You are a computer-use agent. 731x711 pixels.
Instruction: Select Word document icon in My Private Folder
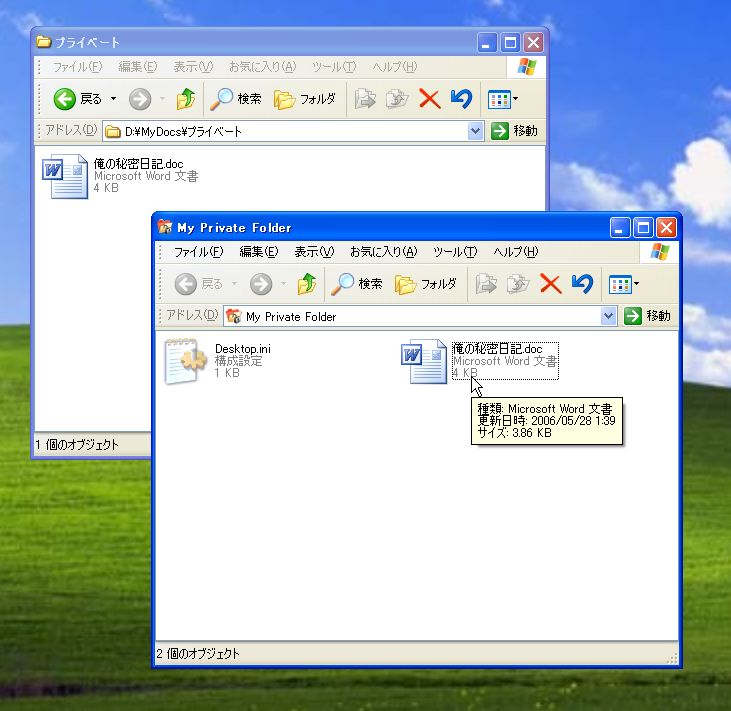tap(423, 361)
